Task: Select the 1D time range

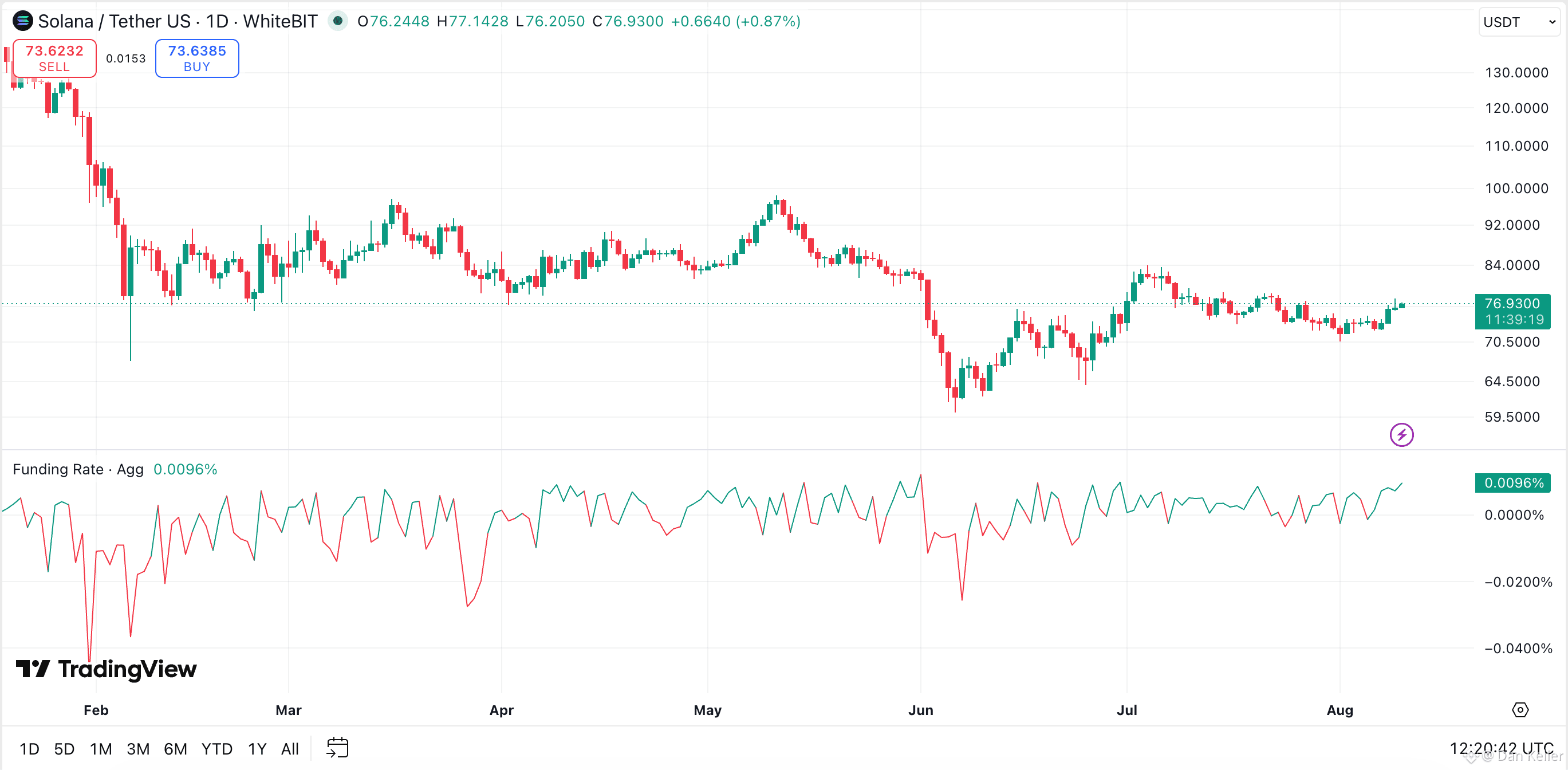Action: [29, 749]
